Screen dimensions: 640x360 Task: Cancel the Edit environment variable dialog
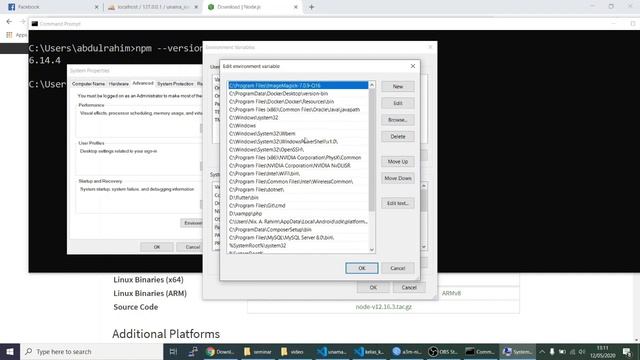[x=398, y=268]
